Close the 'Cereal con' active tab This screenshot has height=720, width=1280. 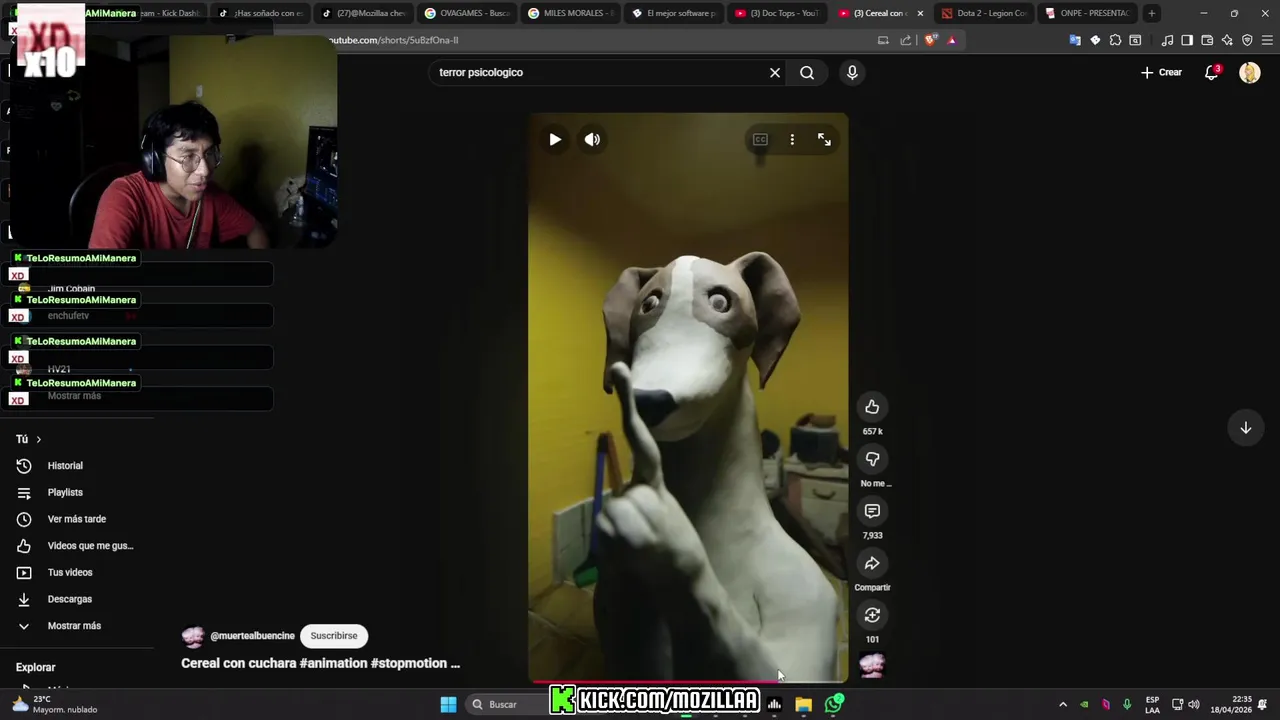[920, 13]
